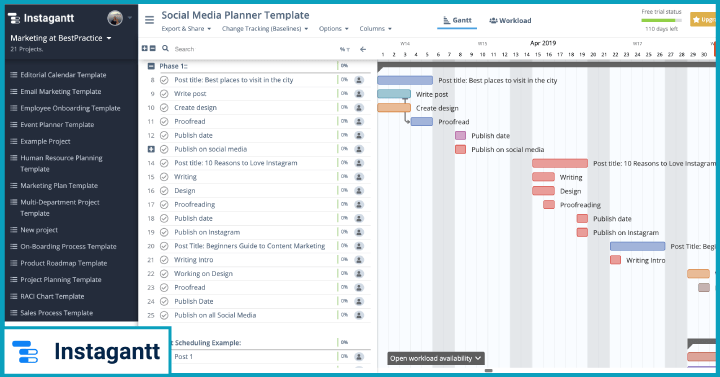Screen dimensions: 720x377
Task: Click the back arrow next to search
Action: (x=363, y=49)
